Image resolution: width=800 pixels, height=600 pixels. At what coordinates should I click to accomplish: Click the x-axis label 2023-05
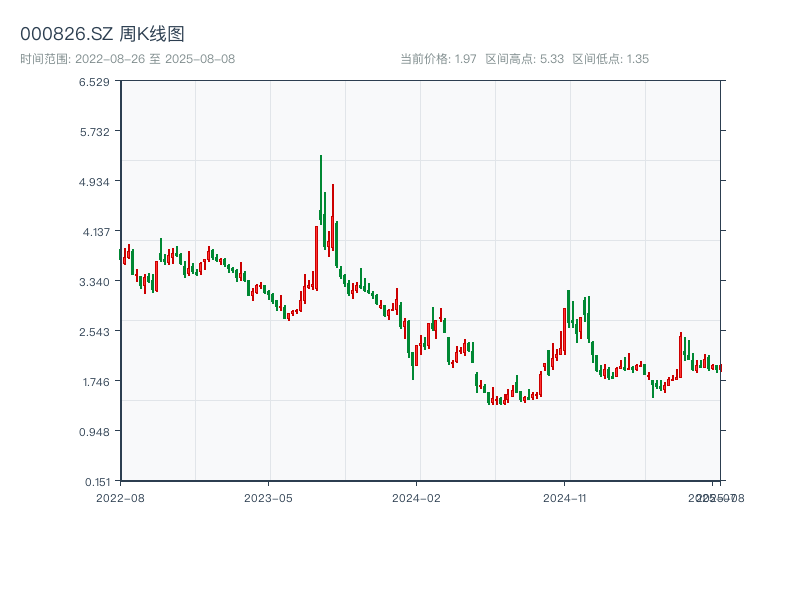(x=268, y=498)
